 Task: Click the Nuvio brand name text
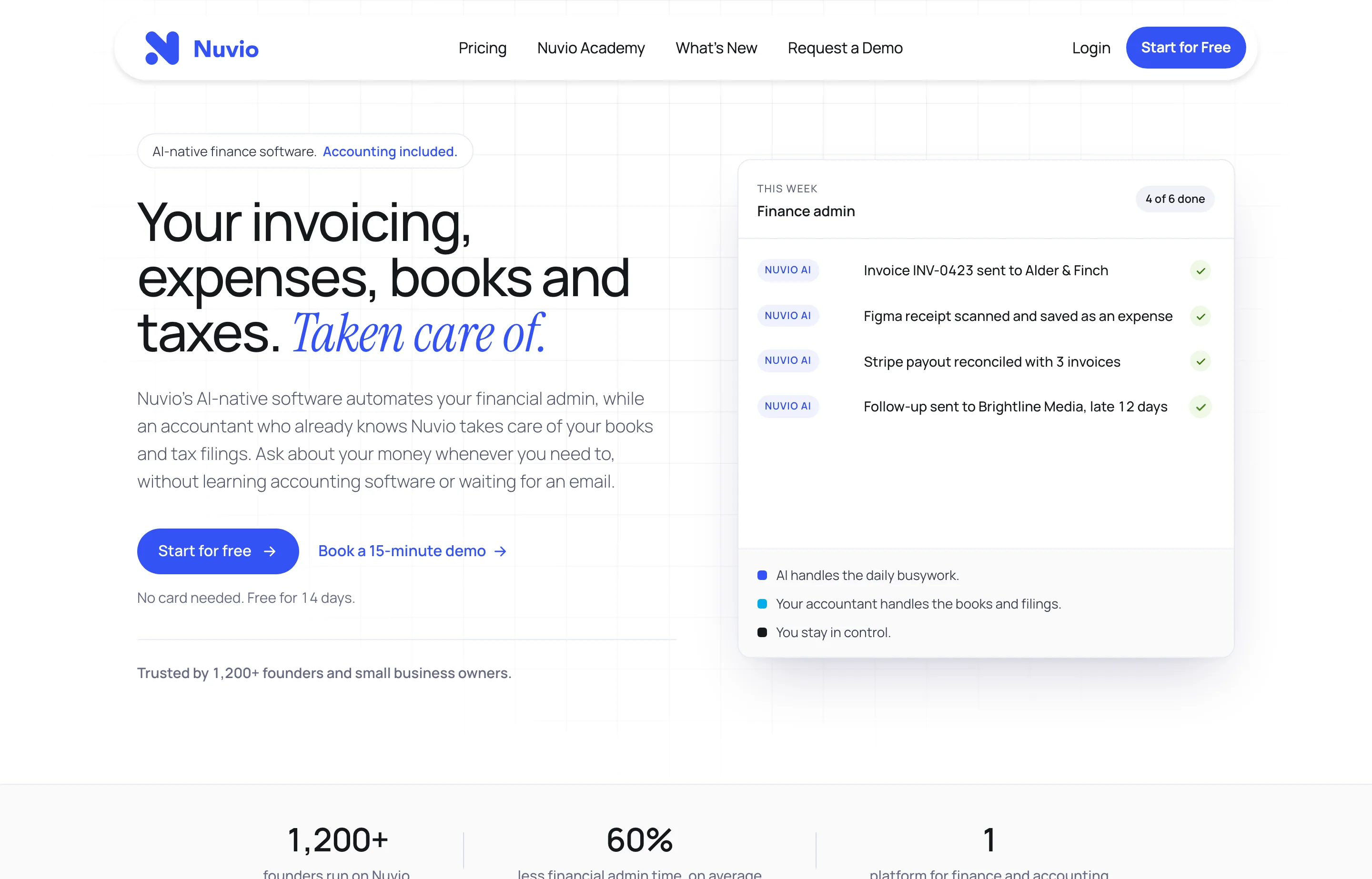[x=226, y=49]
